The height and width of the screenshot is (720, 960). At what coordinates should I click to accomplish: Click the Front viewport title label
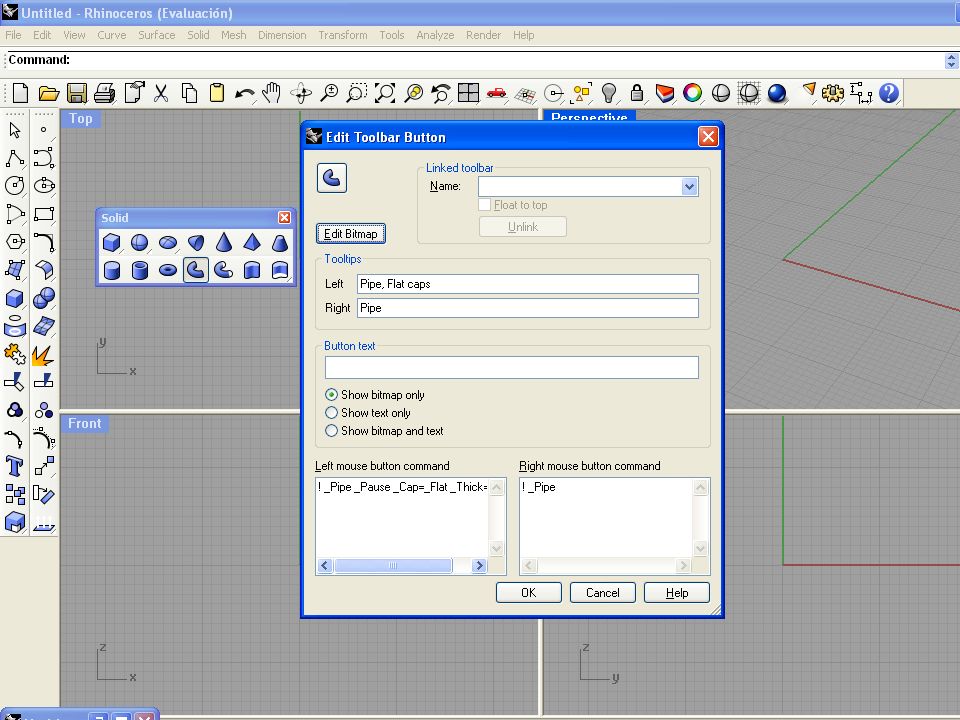[x=84, y=423]
